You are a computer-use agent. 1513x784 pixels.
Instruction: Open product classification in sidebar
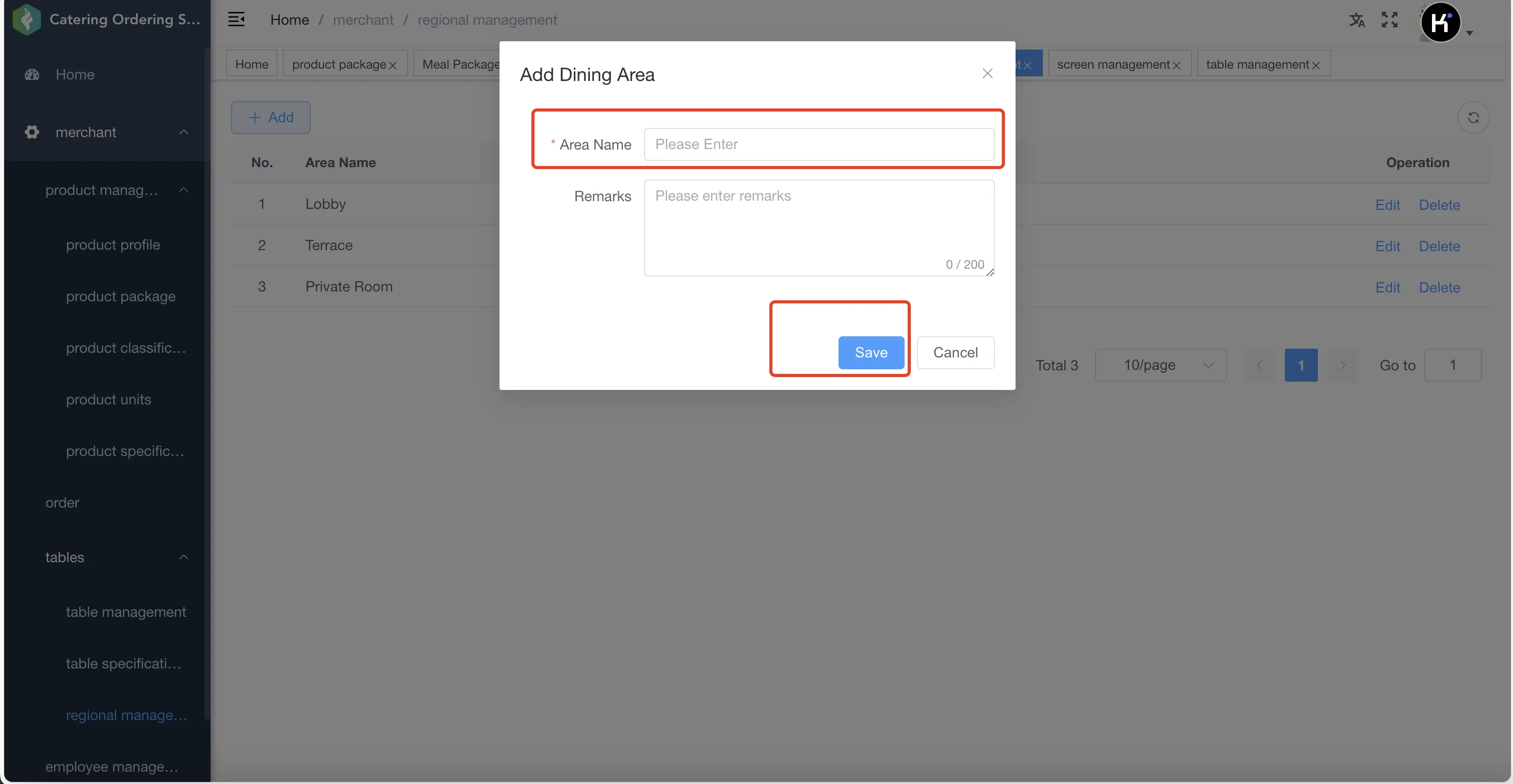(126, 348)
